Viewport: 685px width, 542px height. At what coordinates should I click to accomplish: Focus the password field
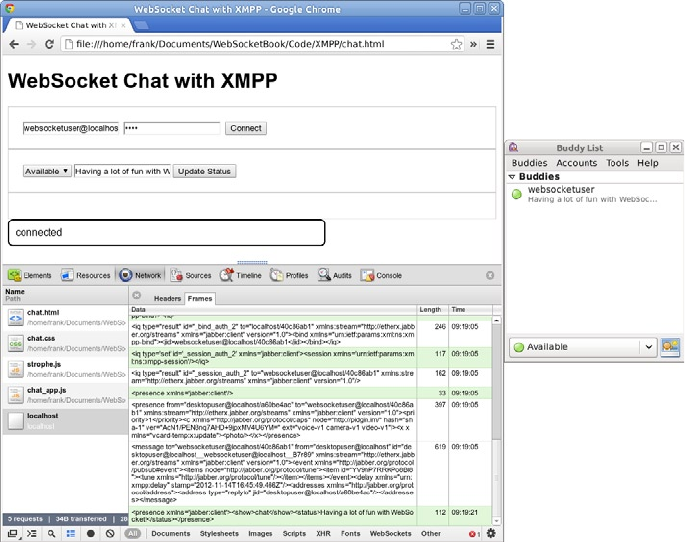[x=172, y=128]
